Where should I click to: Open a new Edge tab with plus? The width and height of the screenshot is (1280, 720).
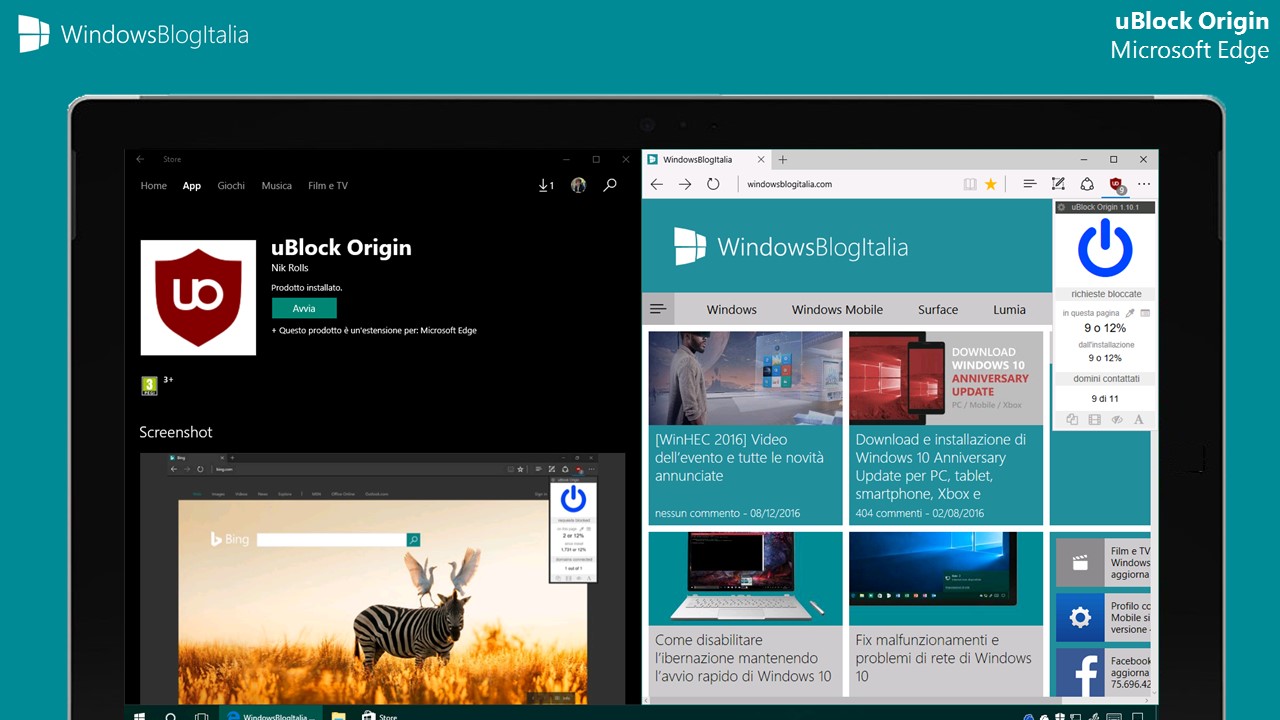tap(783, 159)
